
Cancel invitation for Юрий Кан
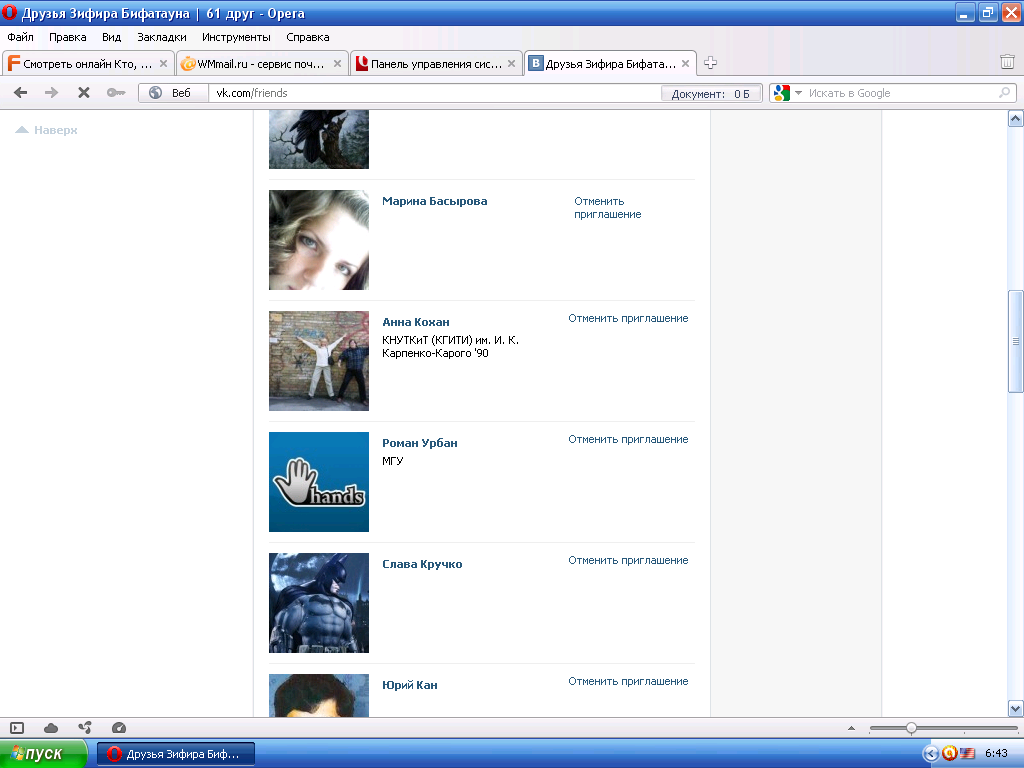point(628,680)
